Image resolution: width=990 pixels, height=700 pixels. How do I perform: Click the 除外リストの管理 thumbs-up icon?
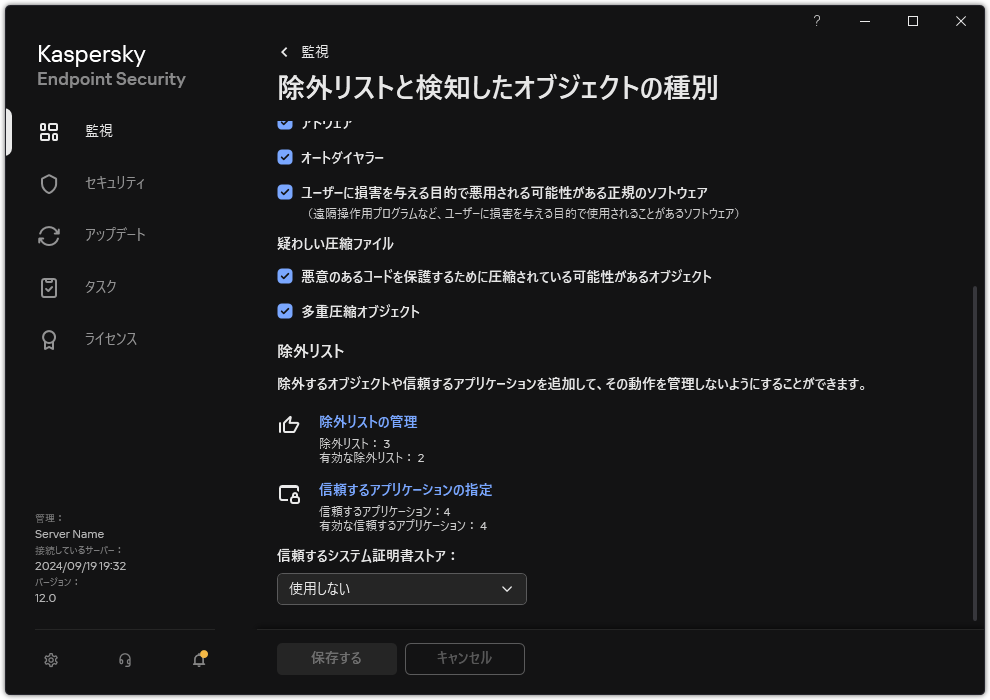(289, 424)
